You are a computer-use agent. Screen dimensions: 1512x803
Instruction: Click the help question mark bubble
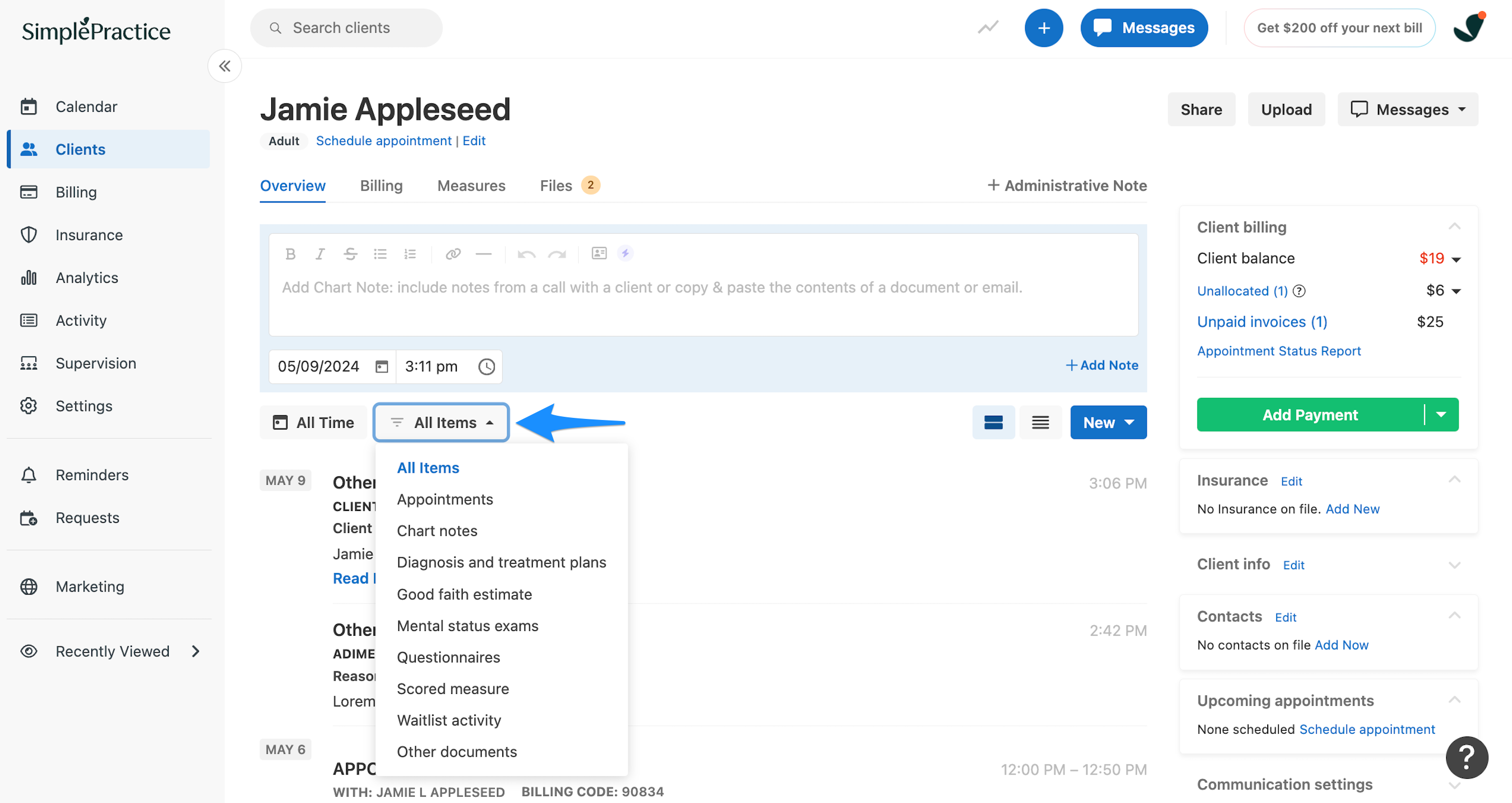click(1466, 757)
